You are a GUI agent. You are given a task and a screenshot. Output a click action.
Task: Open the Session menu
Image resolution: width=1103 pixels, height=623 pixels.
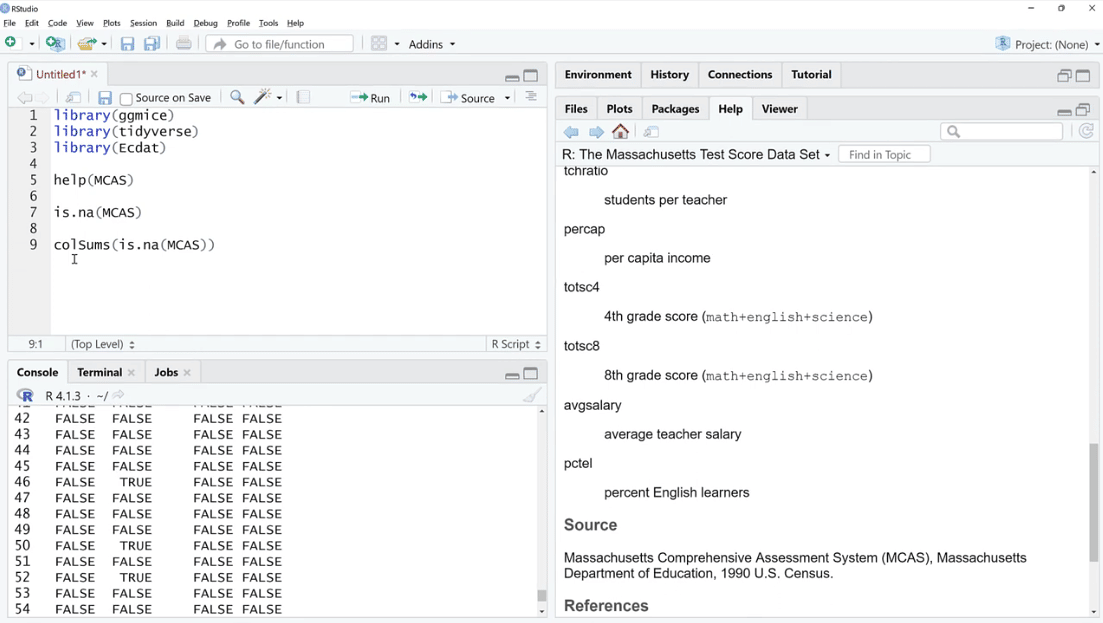143,23
